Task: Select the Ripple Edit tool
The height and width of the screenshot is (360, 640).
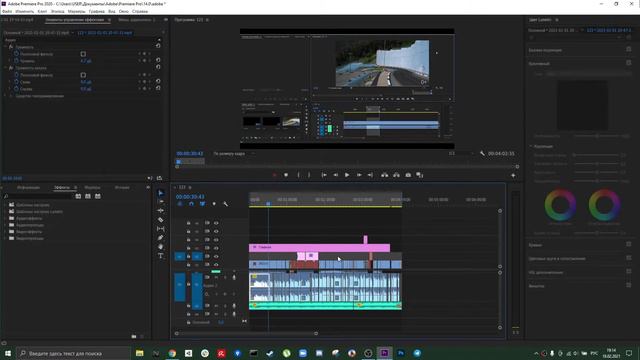Action: tap(161, 211)
